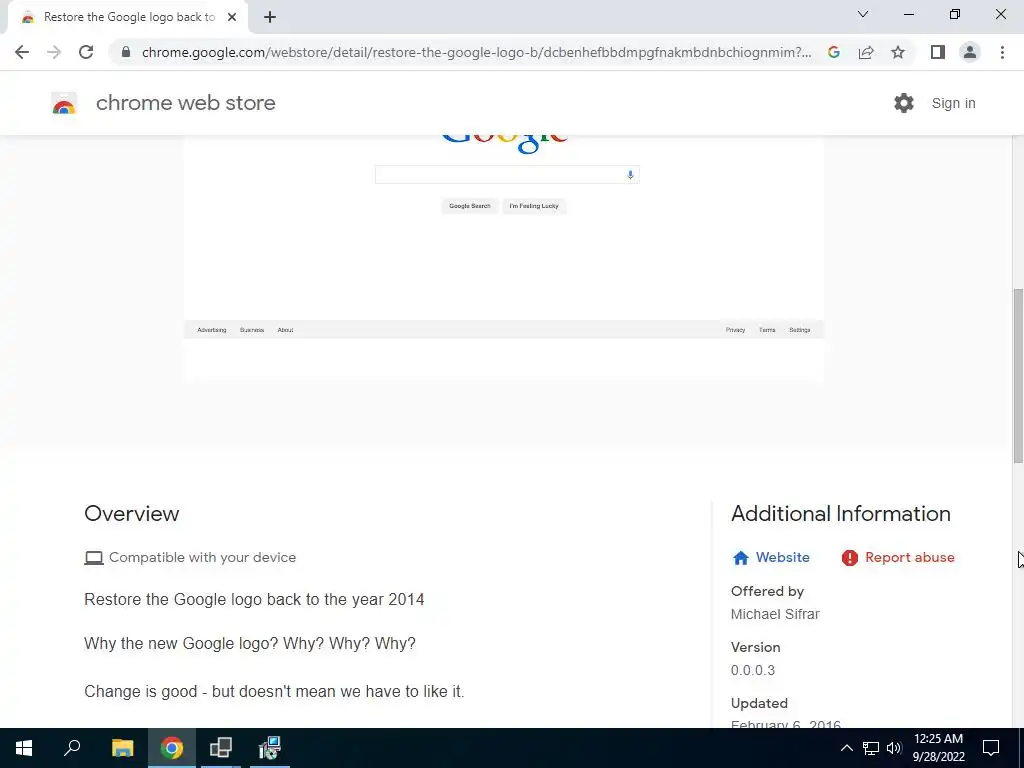Click the address bar URL field
1024x768 pixels.
pyautogui.click(x=477, y=52)
